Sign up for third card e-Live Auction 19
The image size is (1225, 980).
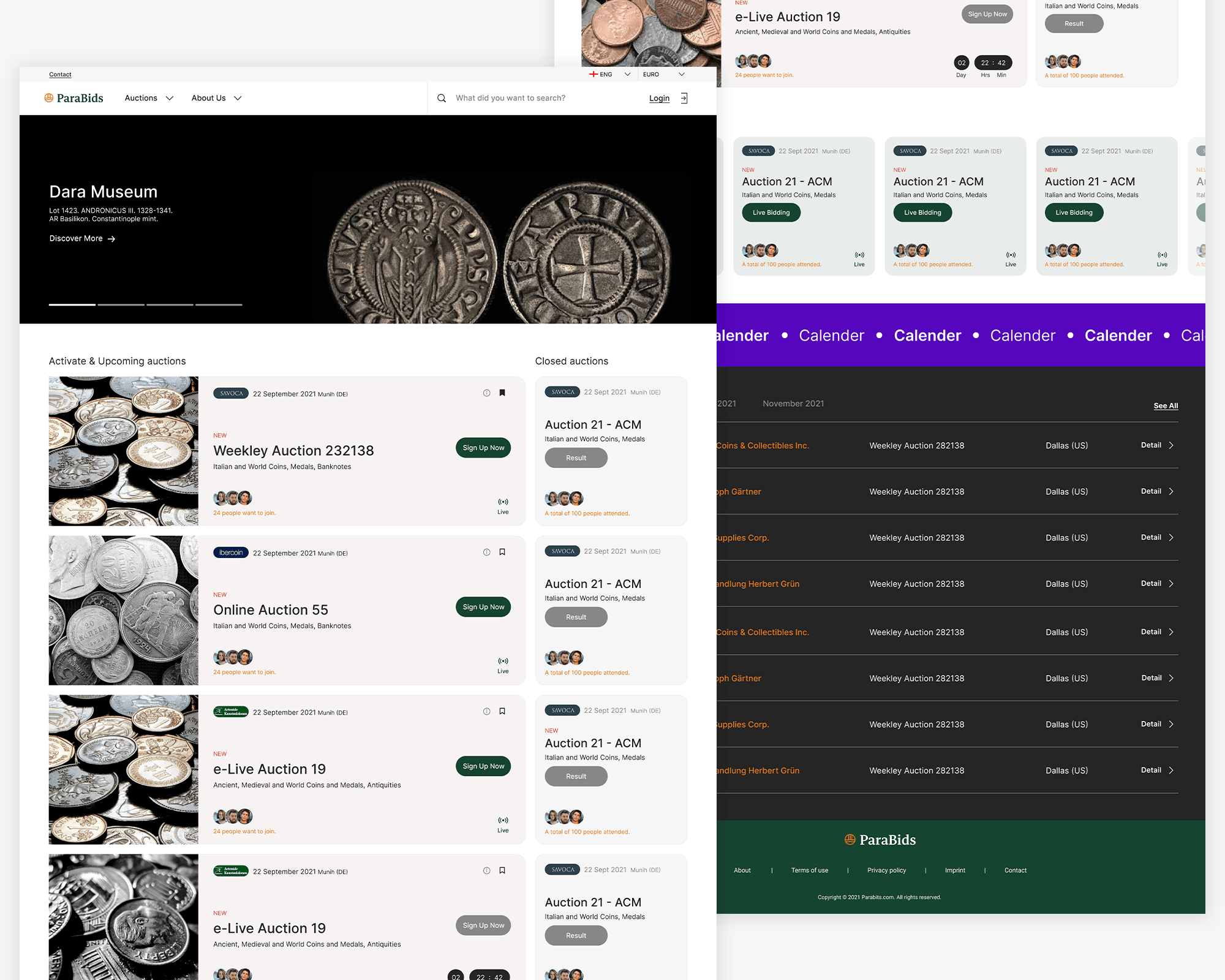483,766
